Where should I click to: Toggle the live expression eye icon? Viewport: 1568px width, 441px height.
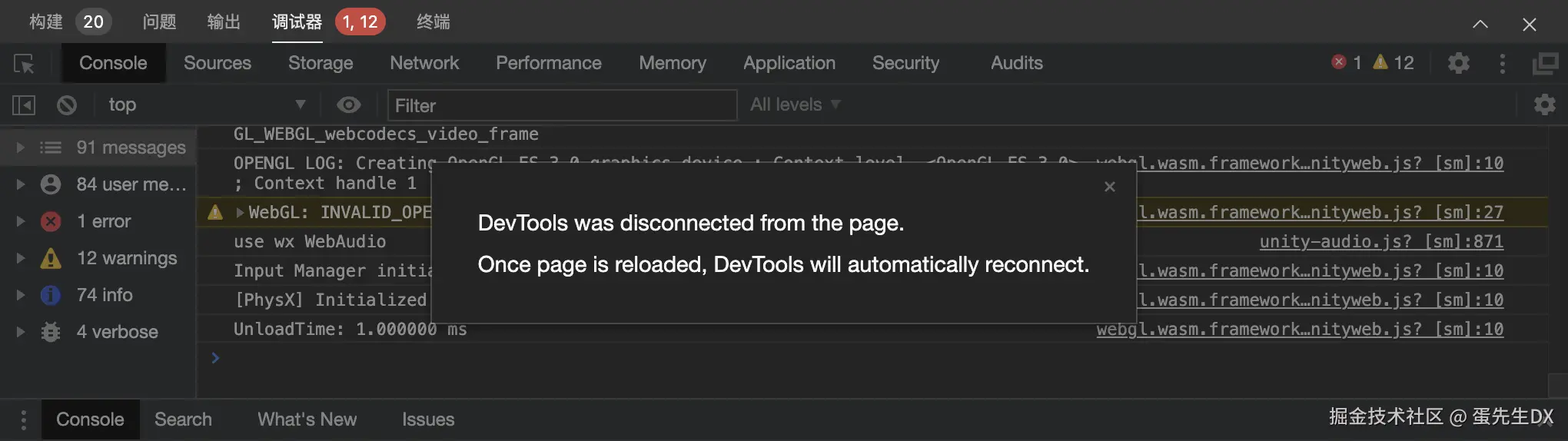pyautogui.click(x=348, y=104)
